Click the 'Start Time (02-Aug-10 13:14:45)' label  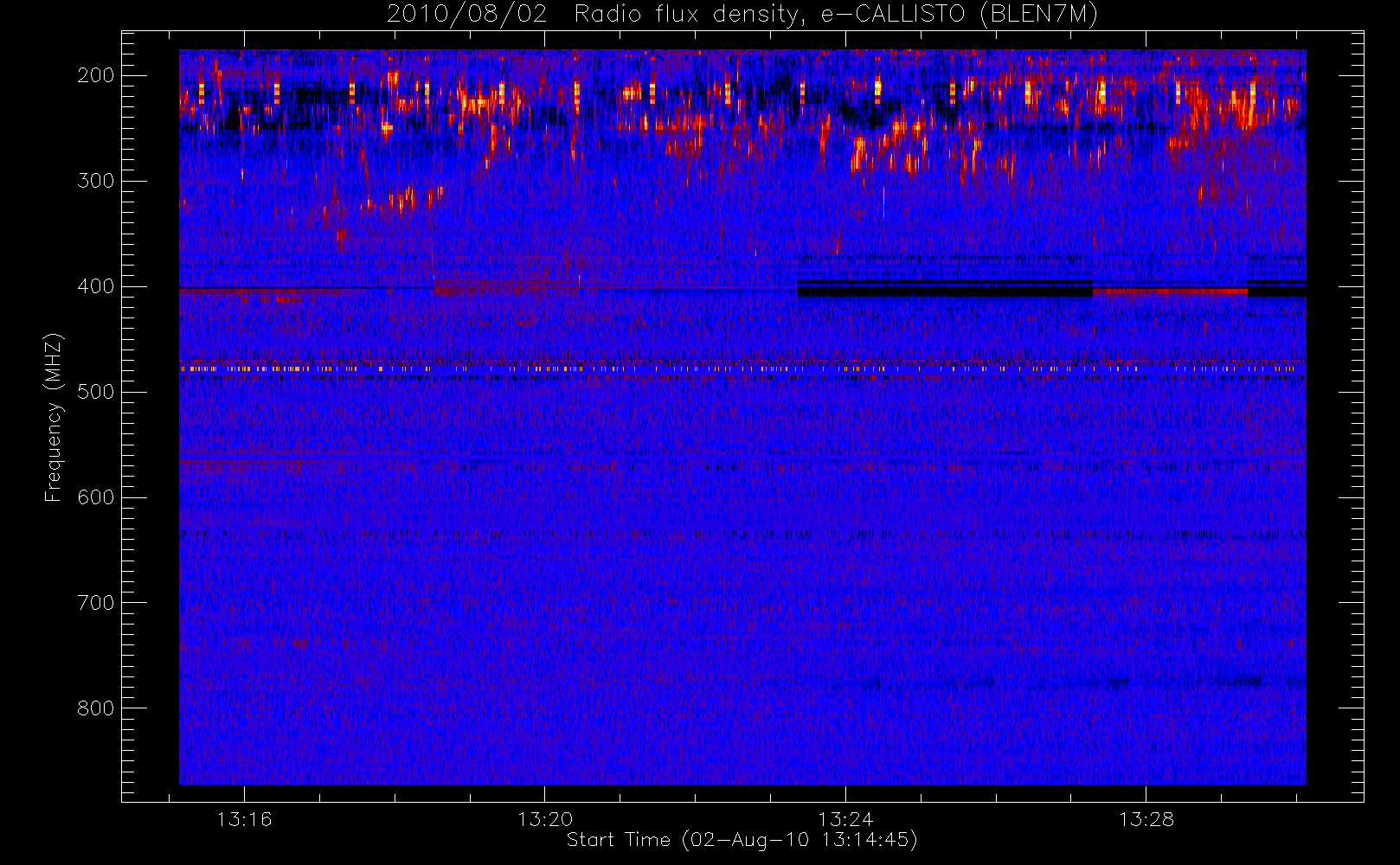742,840
